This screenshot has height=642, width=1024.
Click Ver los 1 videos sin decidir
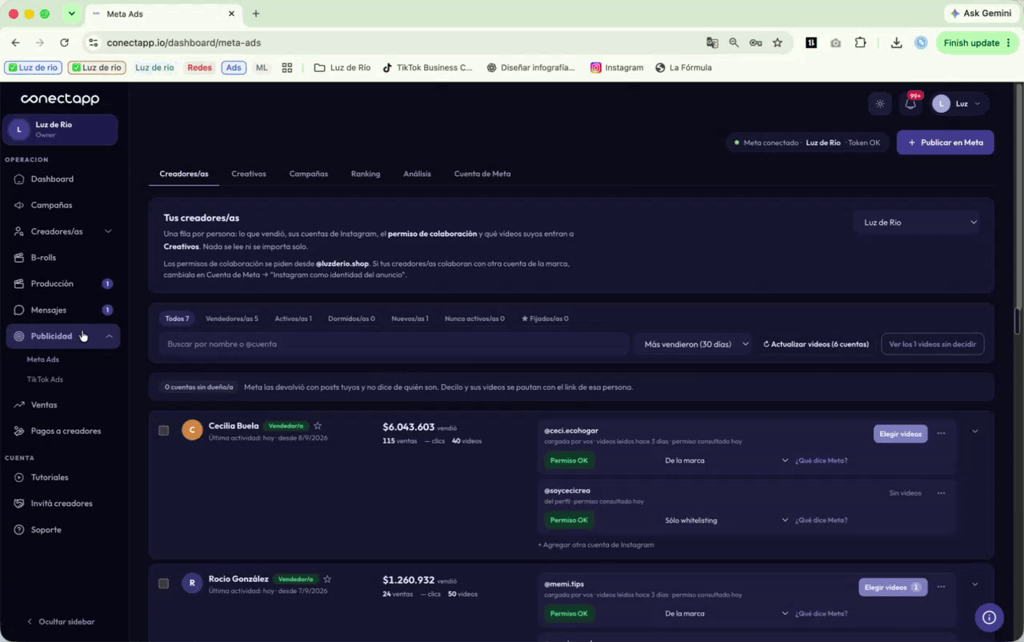tap(932, 344)
